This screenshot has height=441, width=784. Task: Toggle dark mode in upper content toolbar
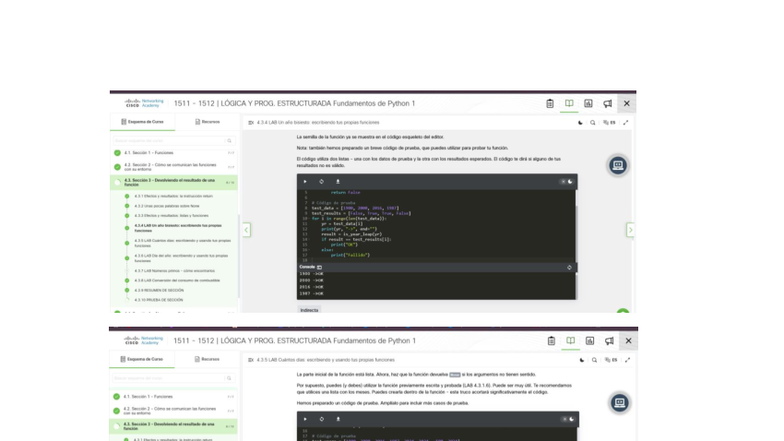(580, 123)
